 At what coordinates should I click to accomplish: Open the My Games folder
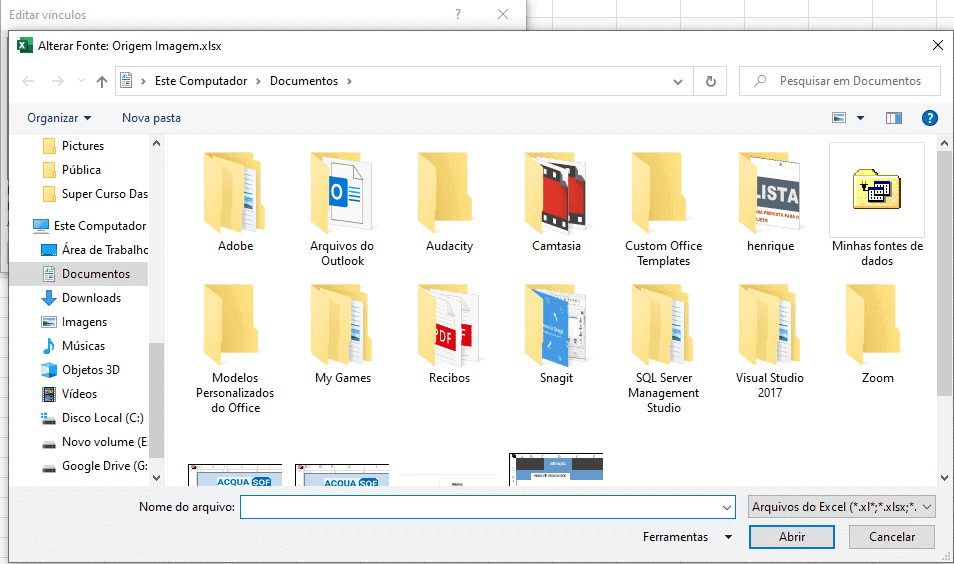(x=343, y=334)
